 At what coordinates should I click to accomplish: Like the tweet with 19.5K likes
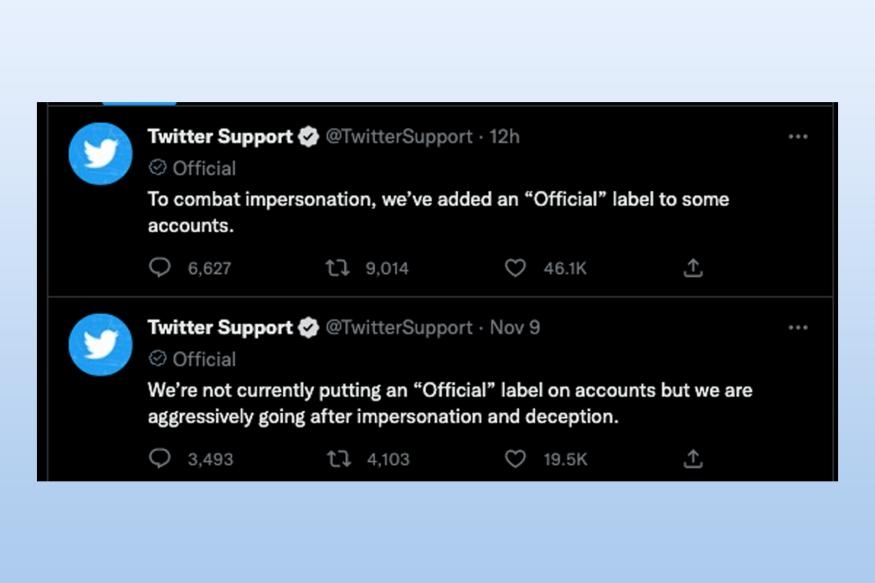click(x=515, y=459)
